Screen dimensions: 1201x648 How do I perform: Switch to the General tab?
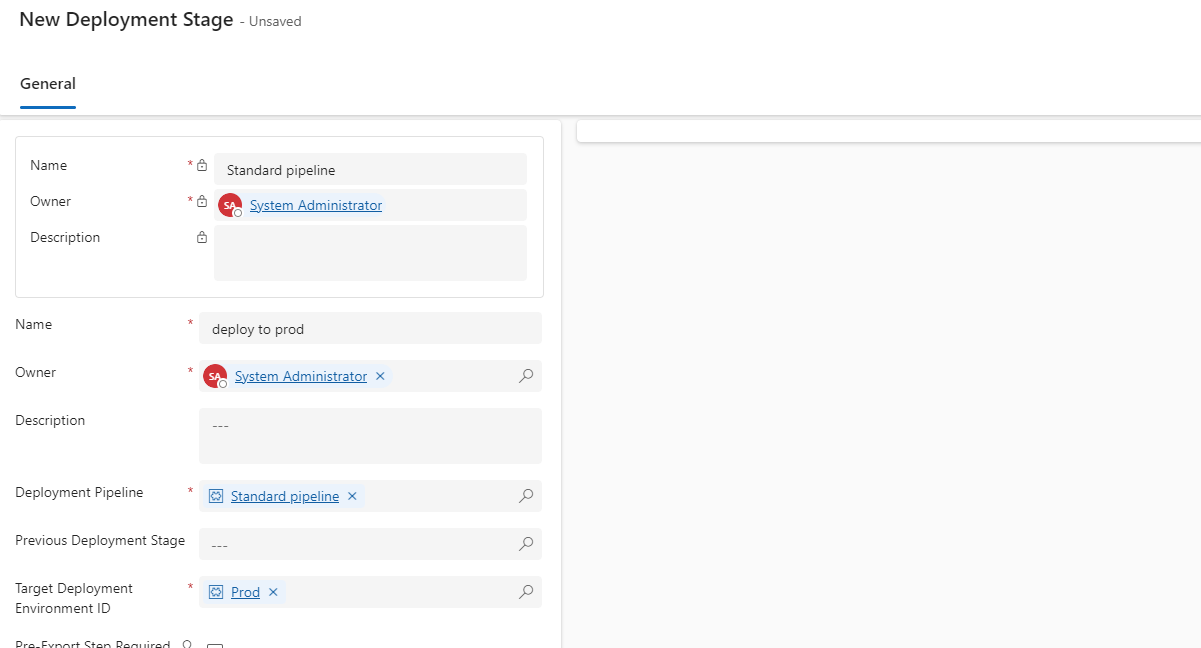47,84
